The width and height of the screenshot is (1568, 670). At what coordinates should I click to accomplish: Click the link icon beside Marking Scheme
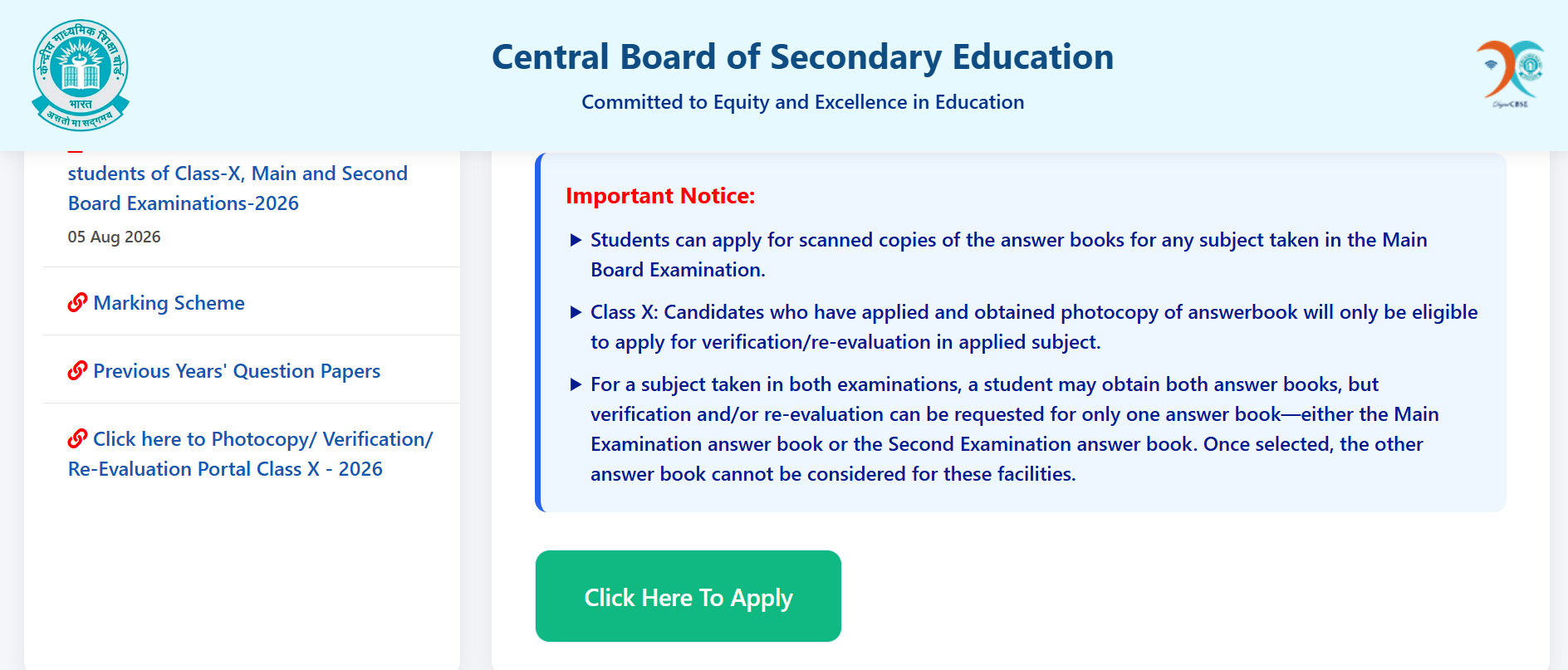77,303
